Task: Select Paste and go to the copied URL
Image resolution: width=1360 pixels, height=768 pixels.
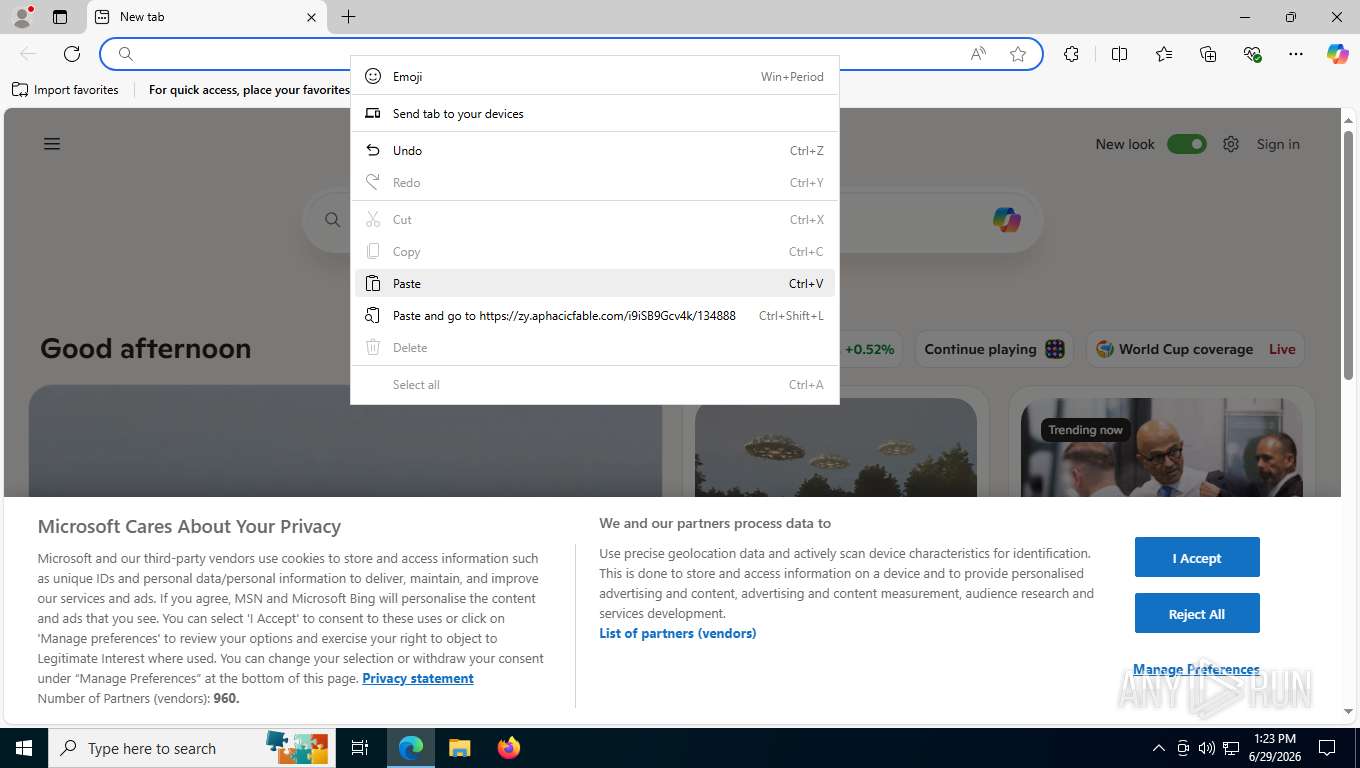Action: (x=595, y=315)
